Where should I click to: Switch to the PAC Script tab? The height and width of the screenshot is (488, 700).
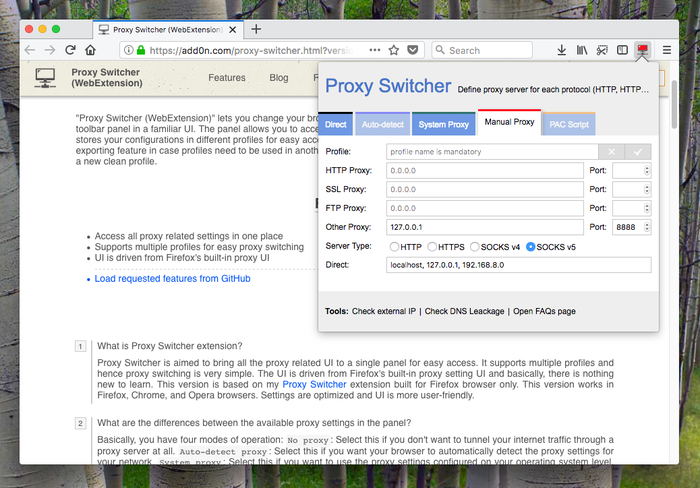pyautogui.click(x=569, y=124)
